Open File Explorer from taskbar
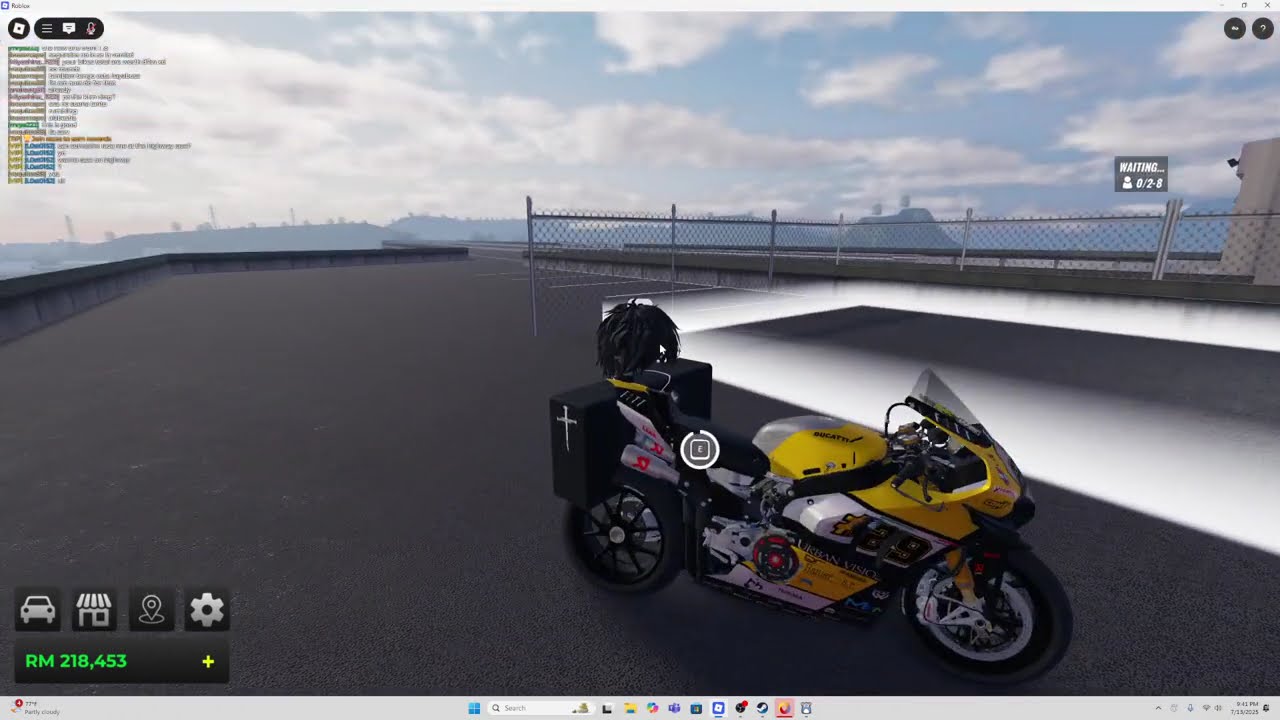 coord(630,708)
